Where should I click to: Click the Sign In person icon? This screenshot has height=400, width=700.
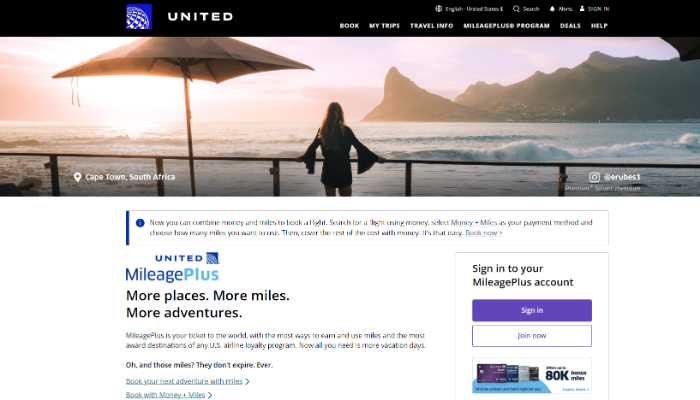pyautogui.click(x=582, y=8)
